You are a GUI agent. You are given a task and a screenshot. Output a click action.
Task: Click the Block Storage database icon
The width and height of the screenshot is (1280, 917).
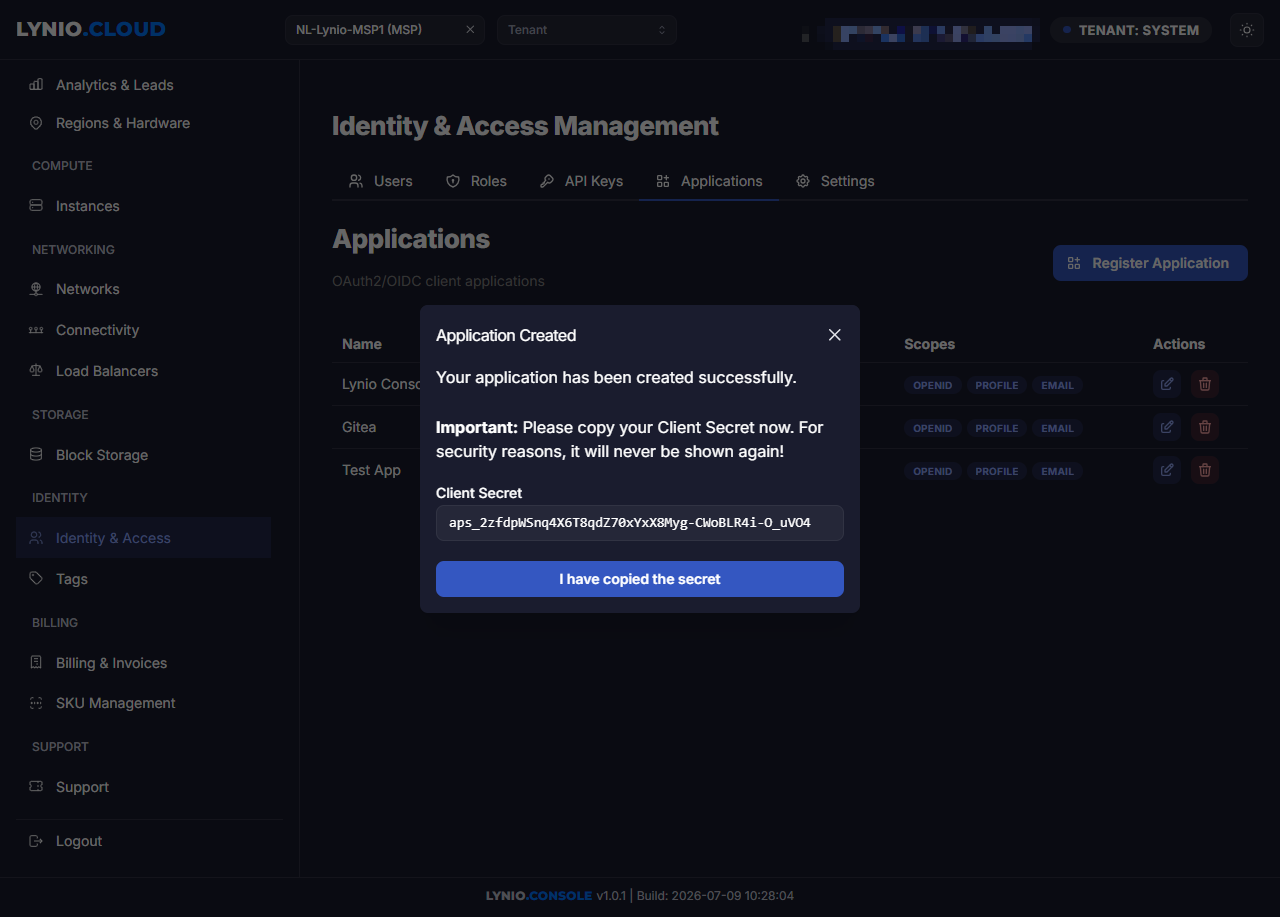pos(36,454)
